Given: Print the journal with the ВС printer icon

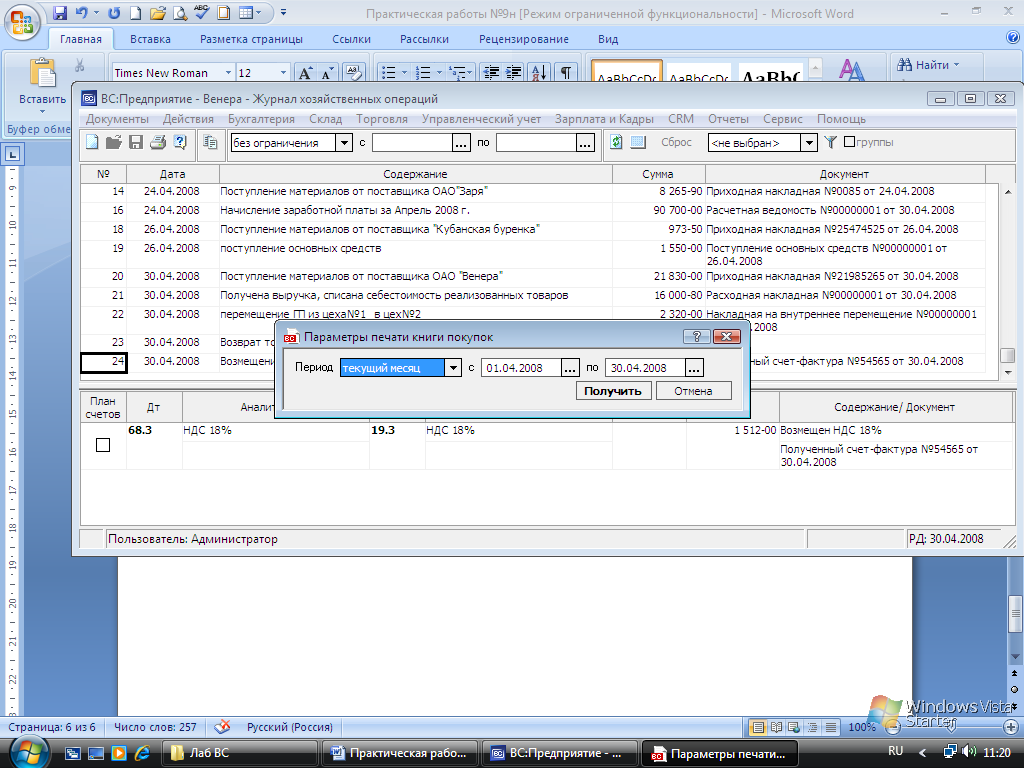Looking at the screenshot, I should 157,142.
